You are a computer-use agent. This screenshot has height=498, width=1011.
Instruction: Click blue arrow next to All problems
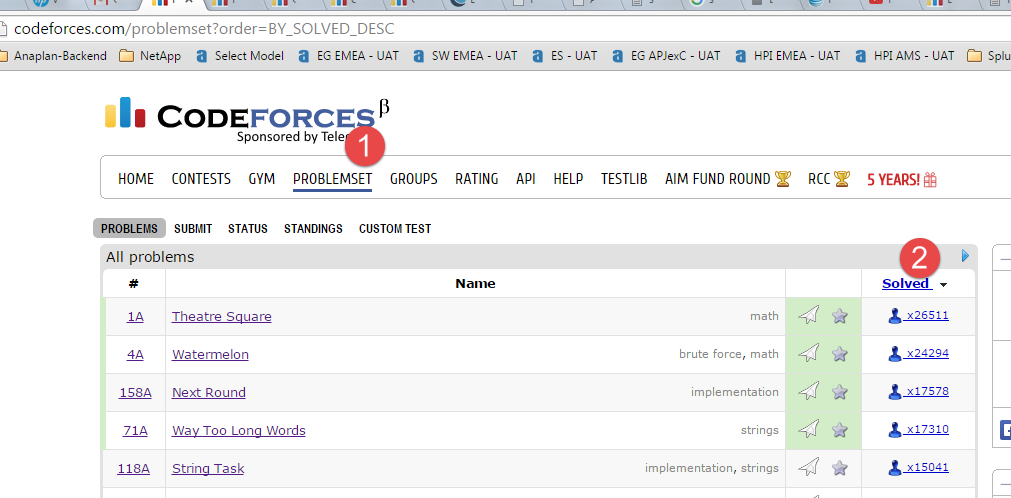pos(965,256)
